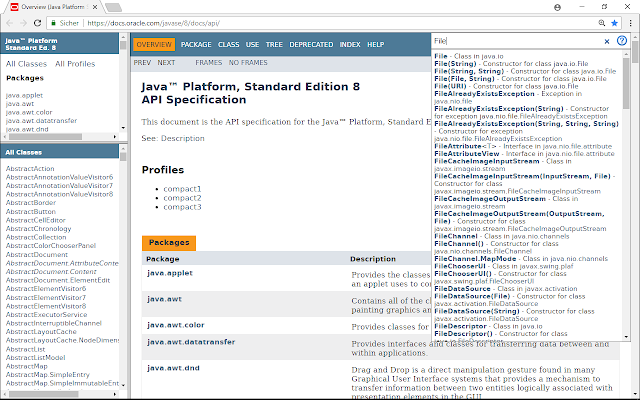Open the compact3 profile link
Viewport: 640px width, 400px height.
point(182,207)
